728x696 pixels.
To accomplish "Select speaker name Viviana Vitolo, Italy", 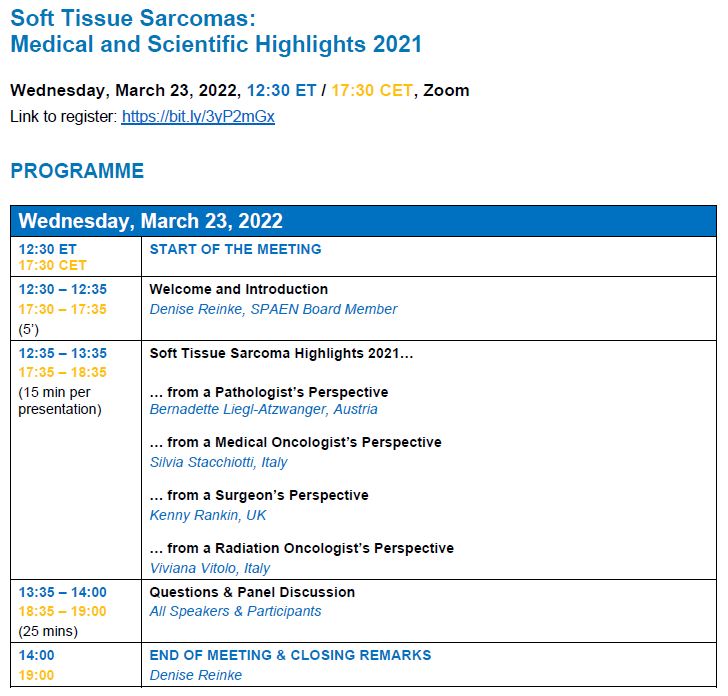I will click(210, 568).
